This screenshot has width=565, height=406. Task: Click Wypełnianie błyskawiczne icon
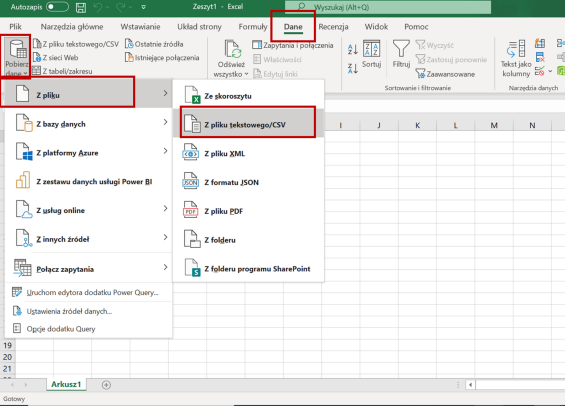click(x=540, y=43)
